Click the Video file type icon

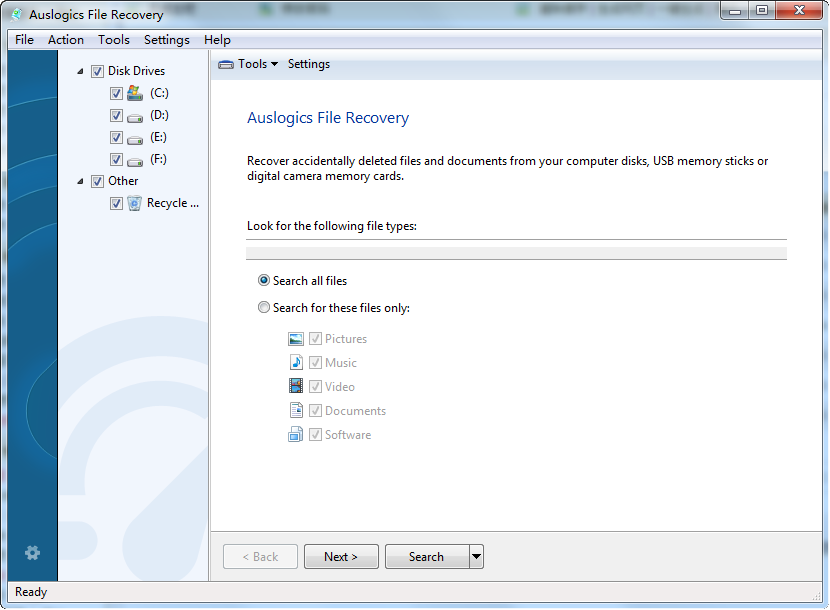coord(296,386)
